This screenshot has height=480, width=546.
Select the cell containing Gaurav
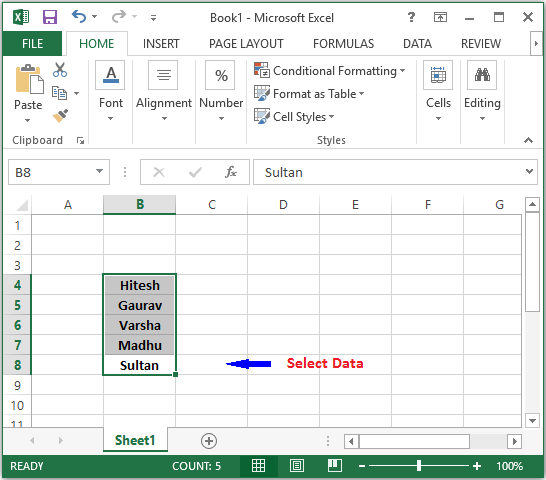tap(140, 305)
